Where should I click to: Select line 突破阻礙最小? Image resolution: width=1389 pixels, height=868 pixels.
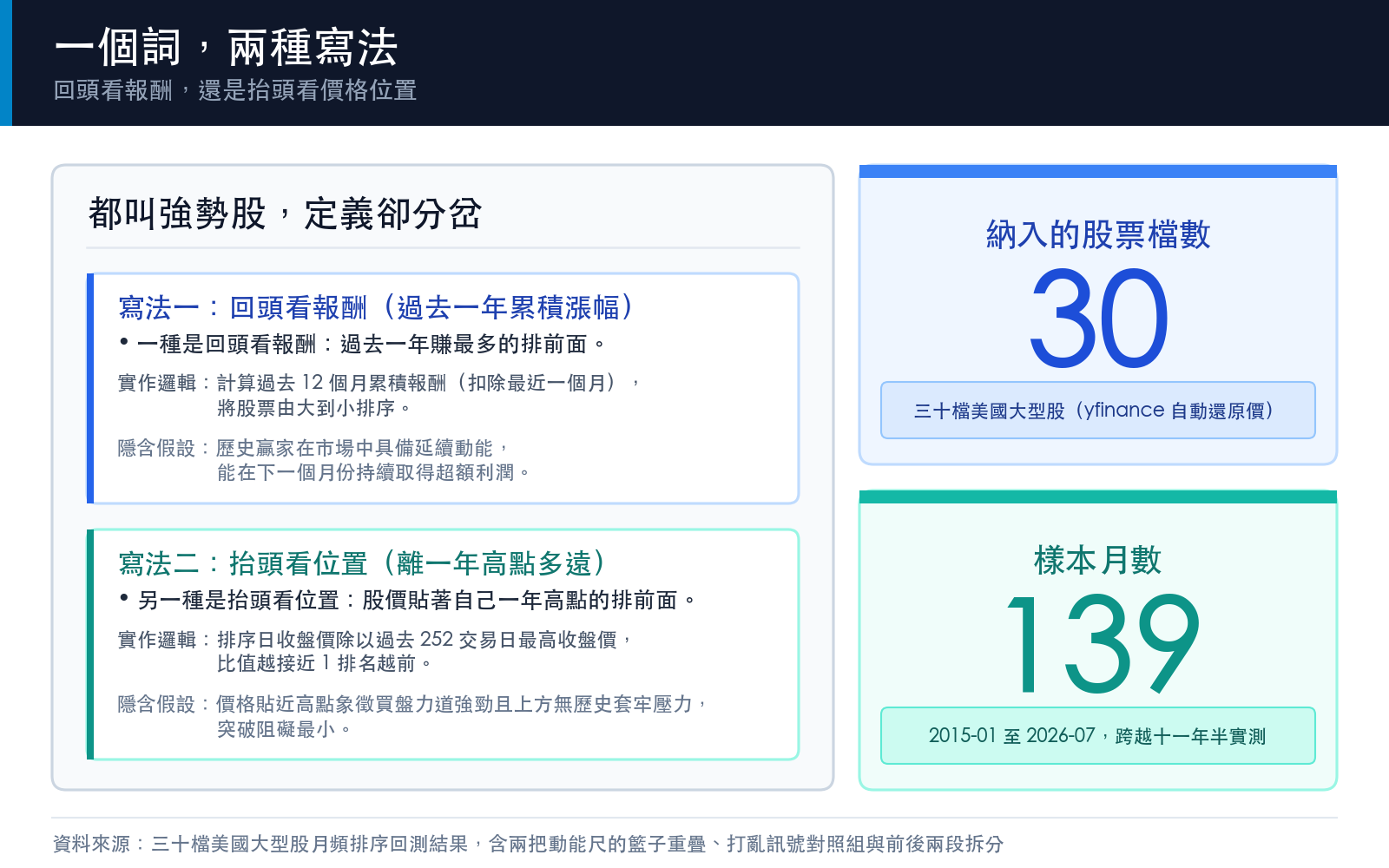284,729
